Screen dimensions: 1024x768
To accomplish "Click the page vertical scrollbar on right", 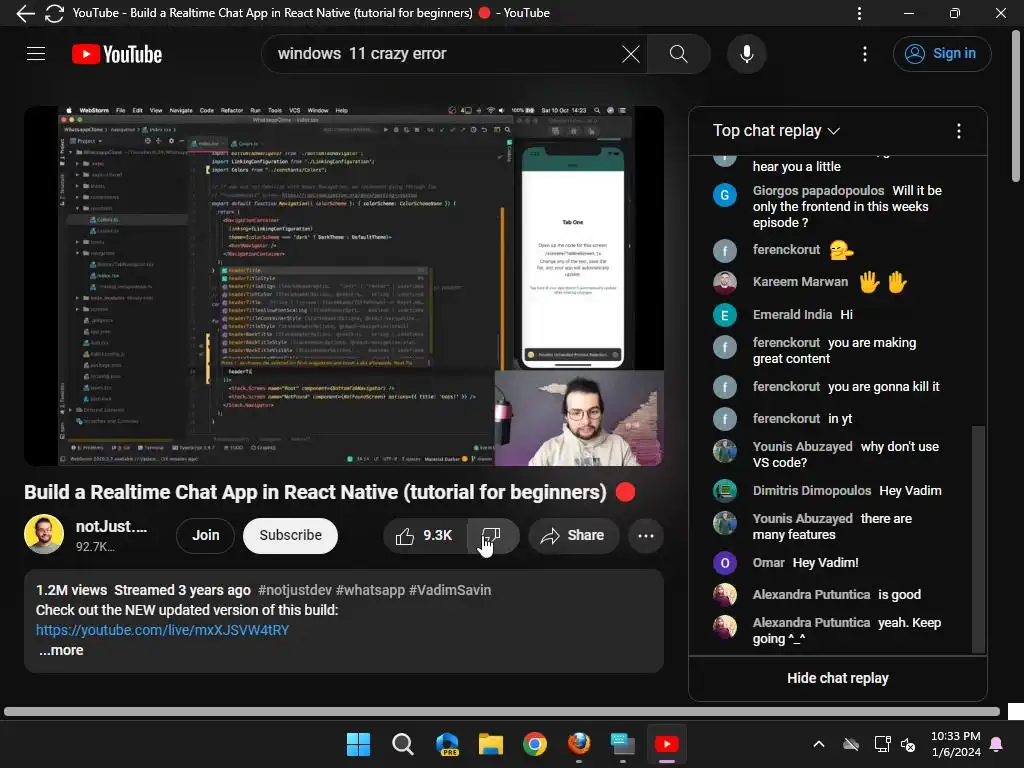I will pos(1016,108).
